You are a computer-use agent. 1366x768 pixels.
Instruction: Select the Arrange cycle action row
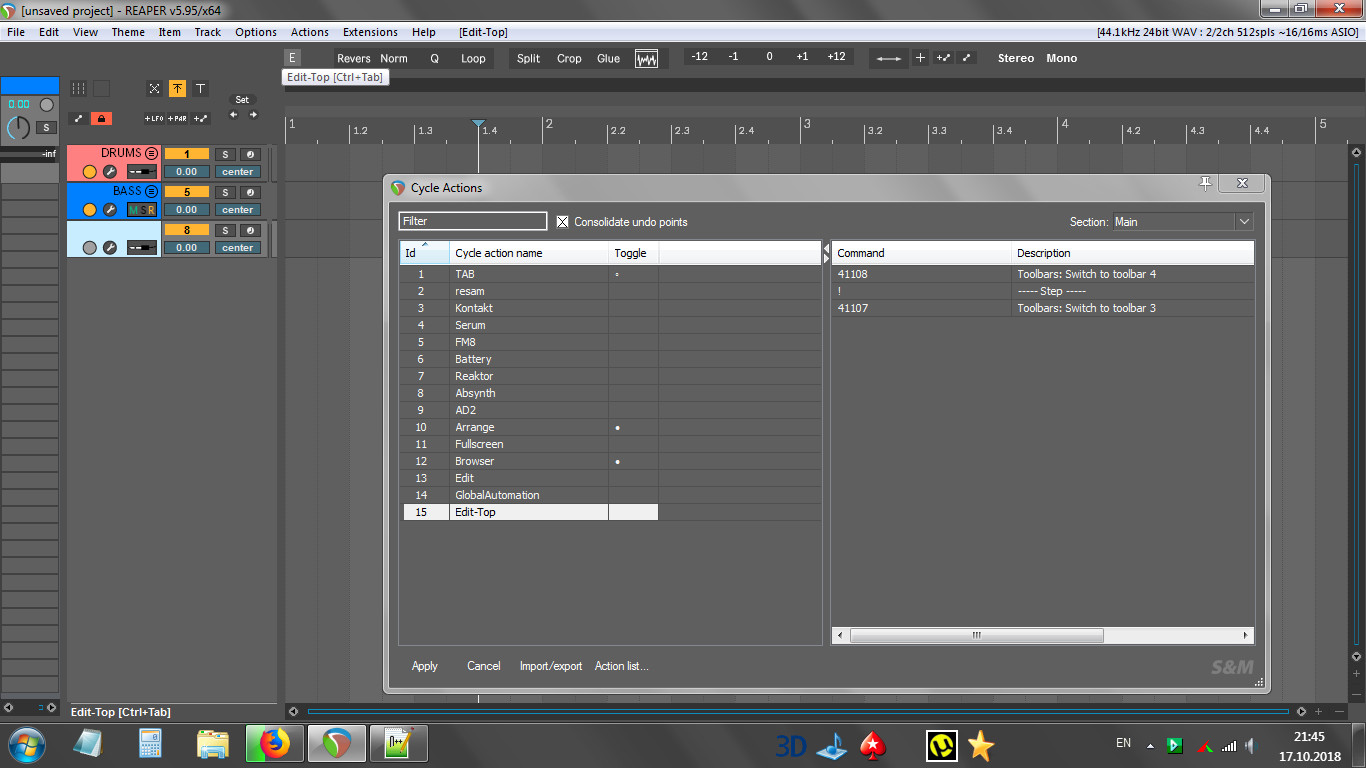(475, 427)
